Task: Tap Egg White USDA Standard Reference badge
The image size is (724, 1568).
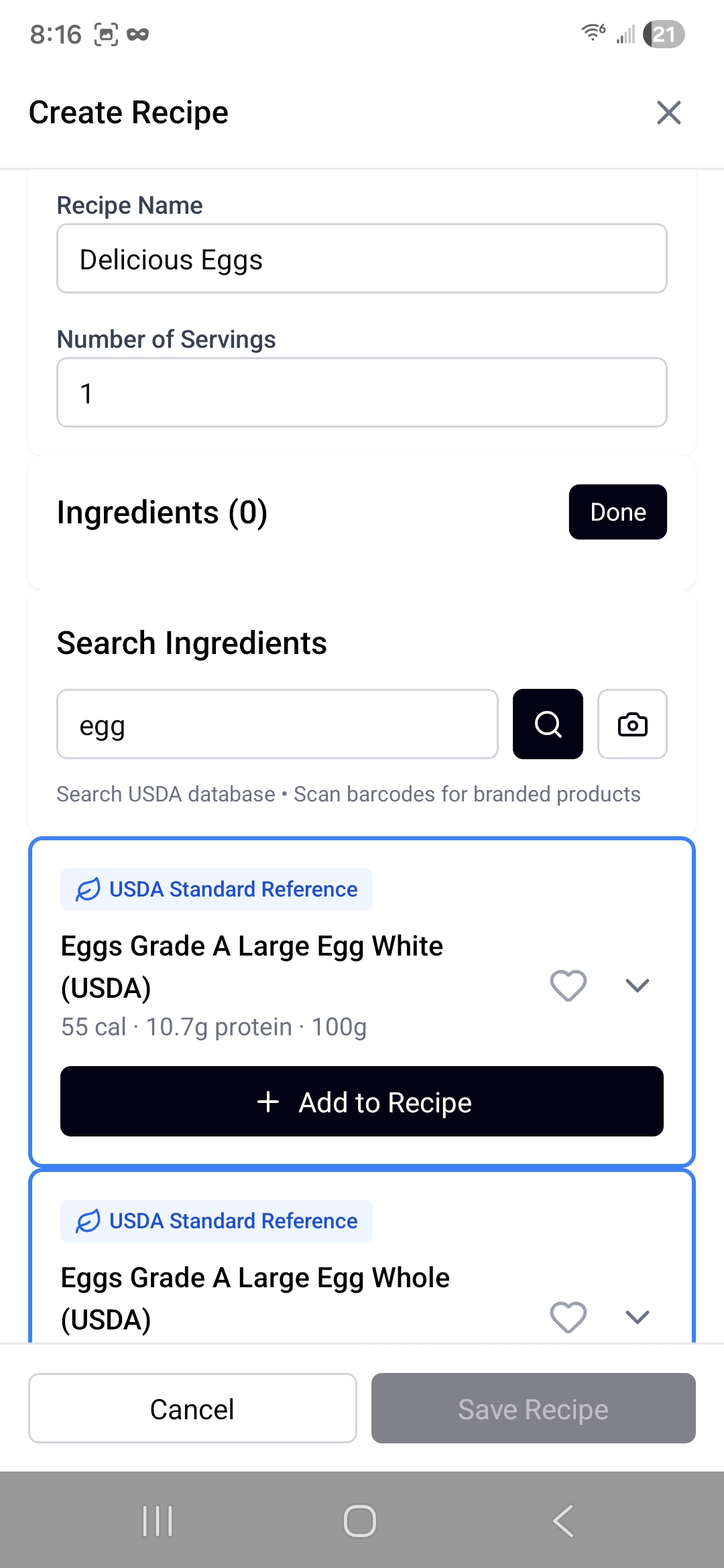Action: 217,889
